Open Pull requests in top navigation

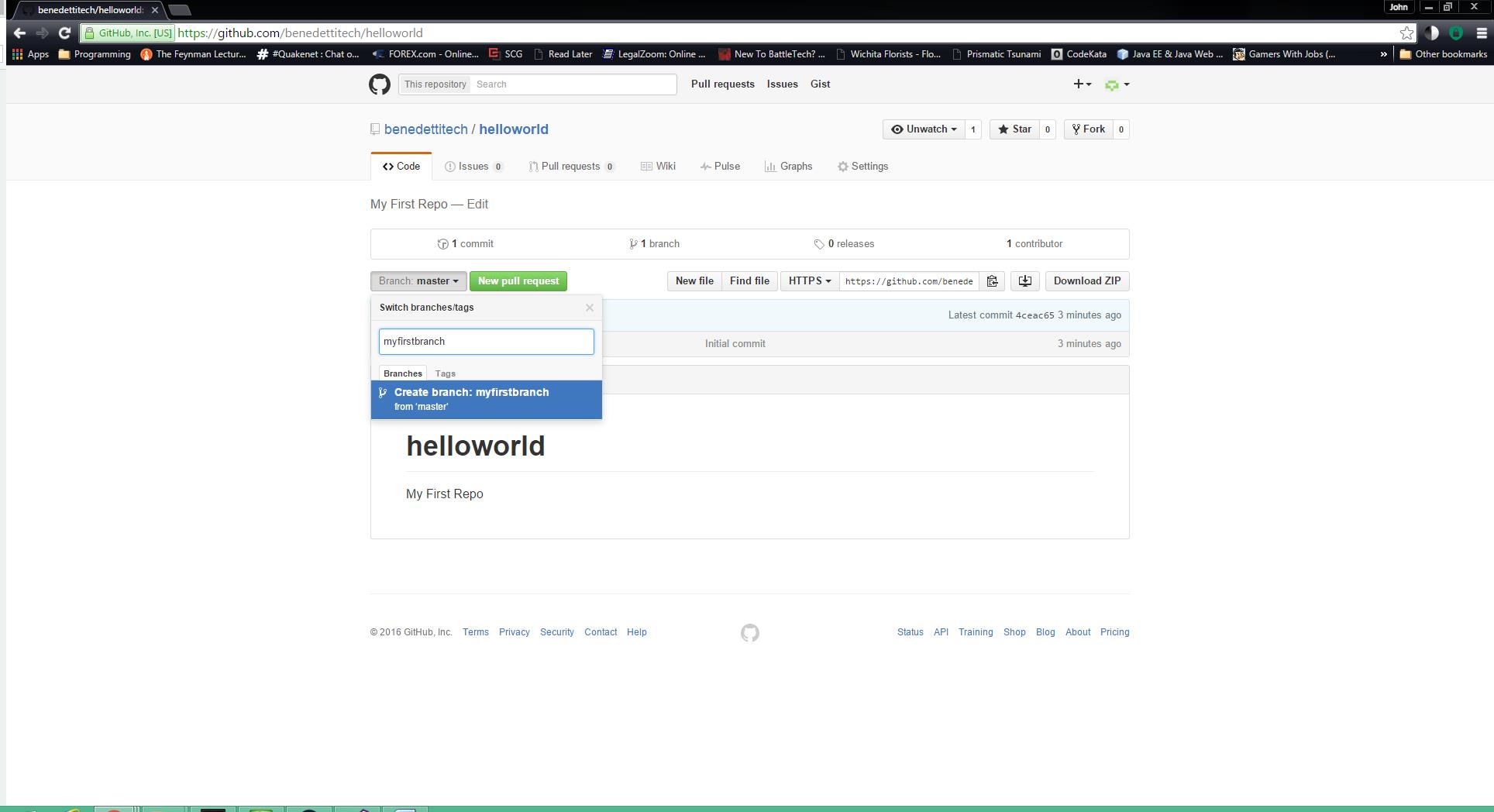[723, 84]
